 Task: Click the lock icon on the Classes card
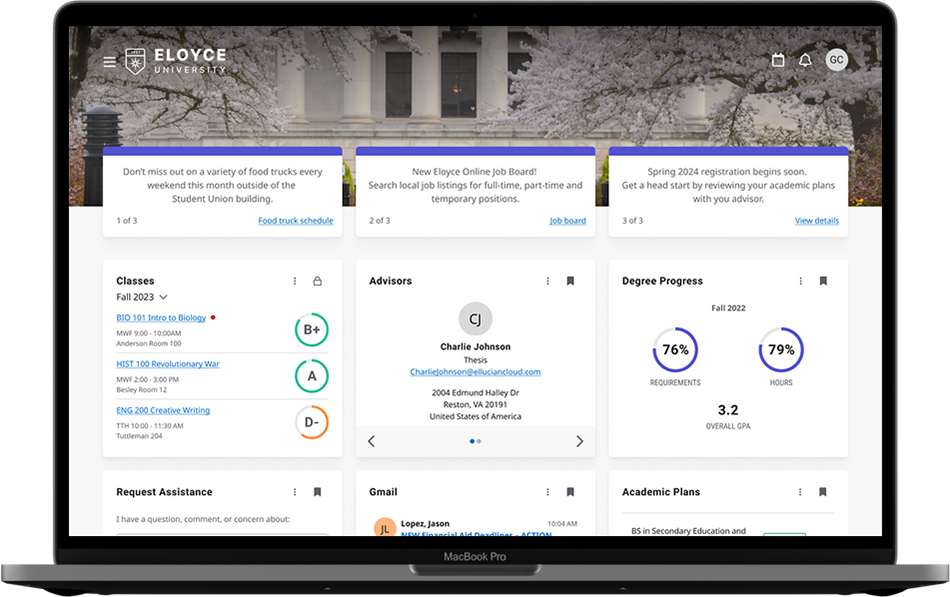317,281
